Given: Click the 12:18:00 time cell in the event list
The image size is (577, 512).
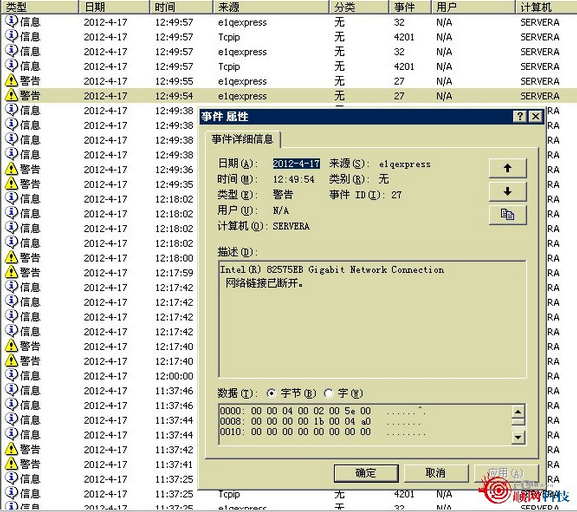Looking at the screenshot, I should (174, 258).
